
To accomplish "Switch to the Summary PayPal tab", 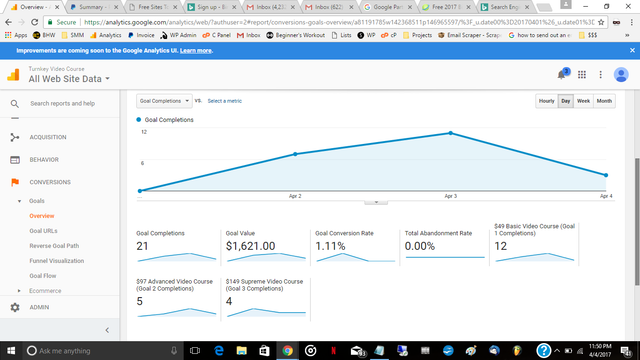I will 94,7.
